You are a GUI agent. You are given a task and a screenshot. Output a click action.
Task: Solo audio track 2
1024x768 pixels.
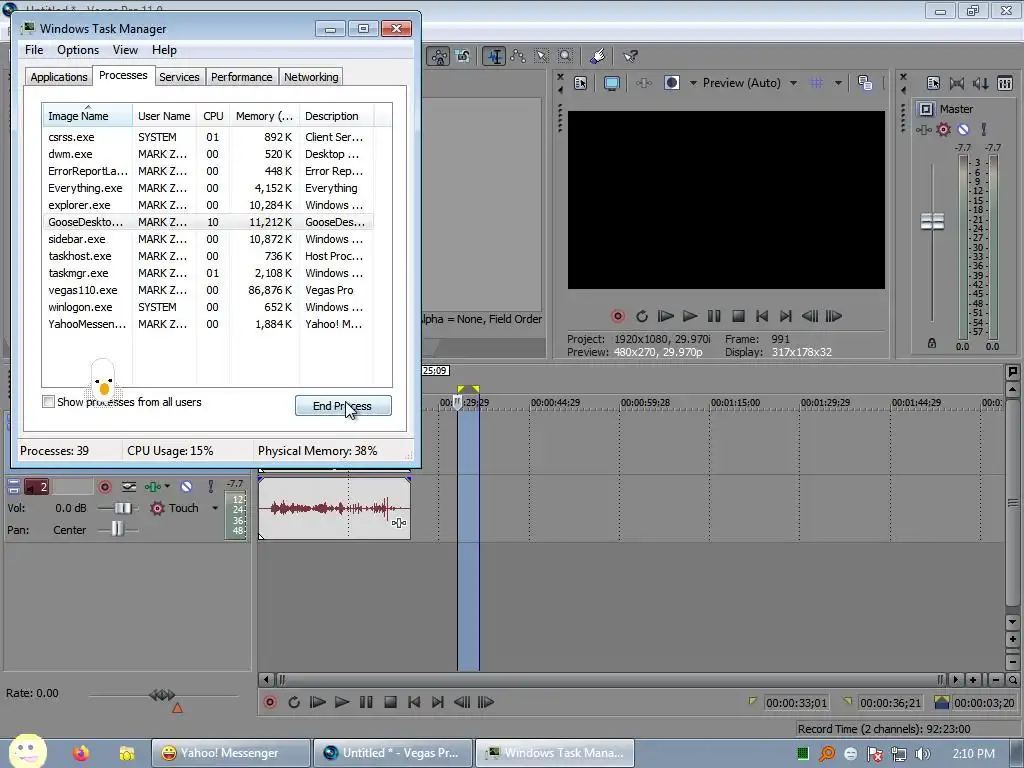[210, 487]
